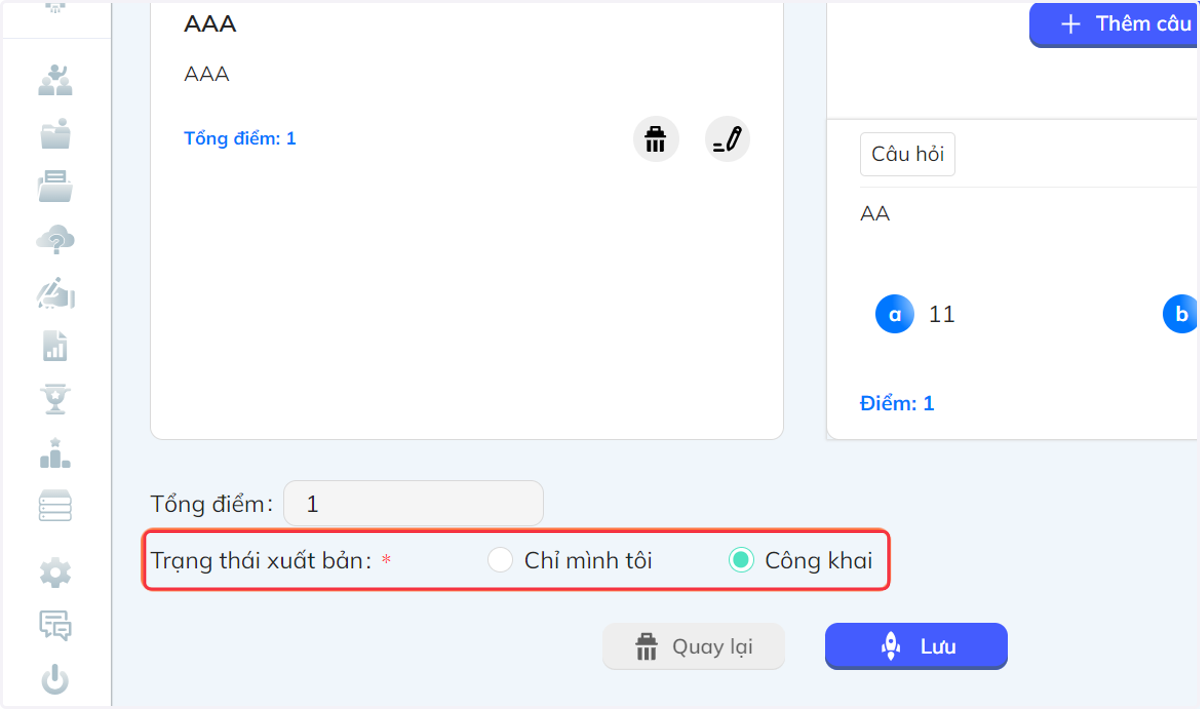Open the trophy sidebar icon
The height and width of the screenshot is (709, 1200).
(56, 398)
